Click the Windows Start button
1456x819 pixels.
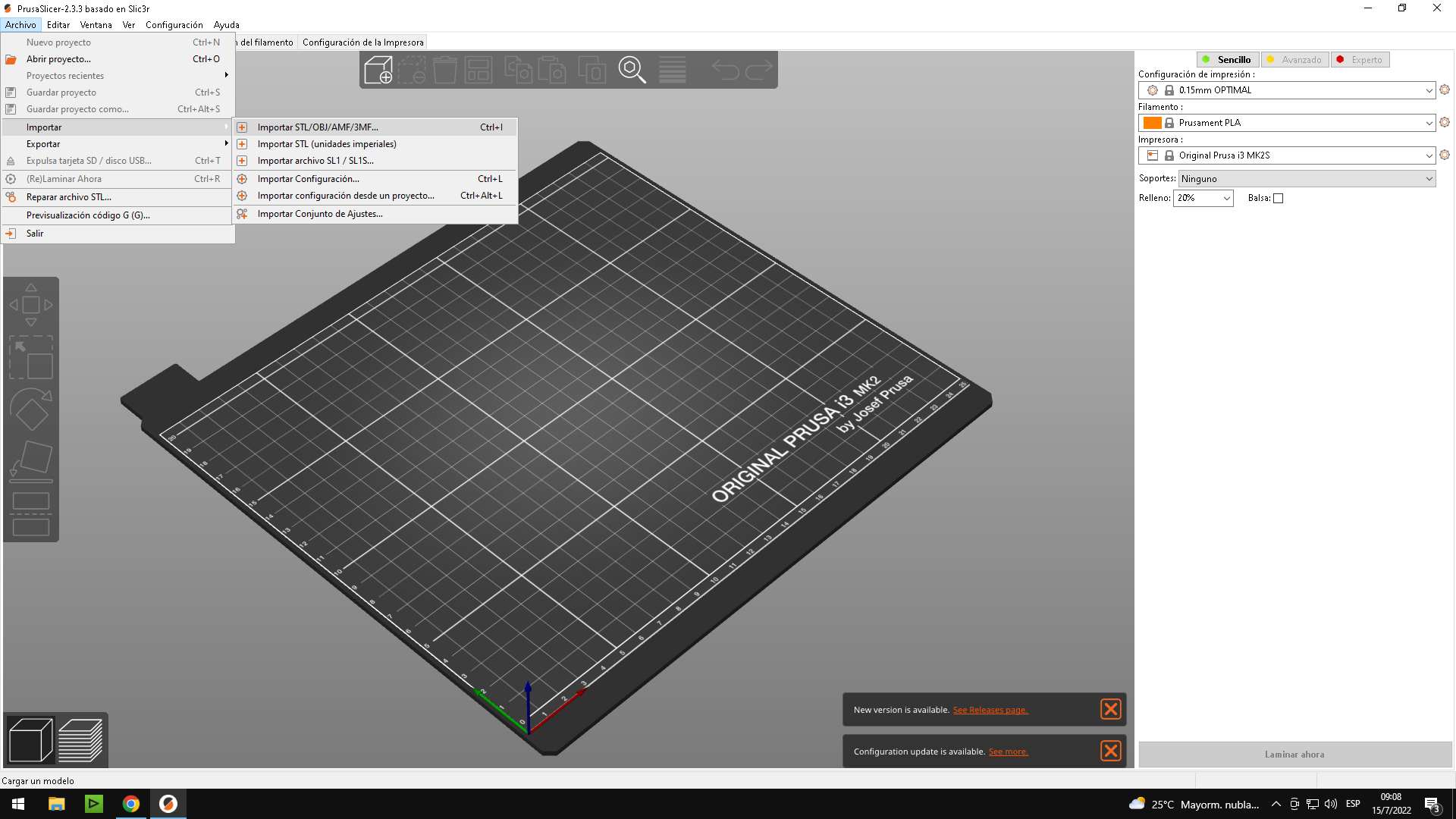click(x=18, y=804)
